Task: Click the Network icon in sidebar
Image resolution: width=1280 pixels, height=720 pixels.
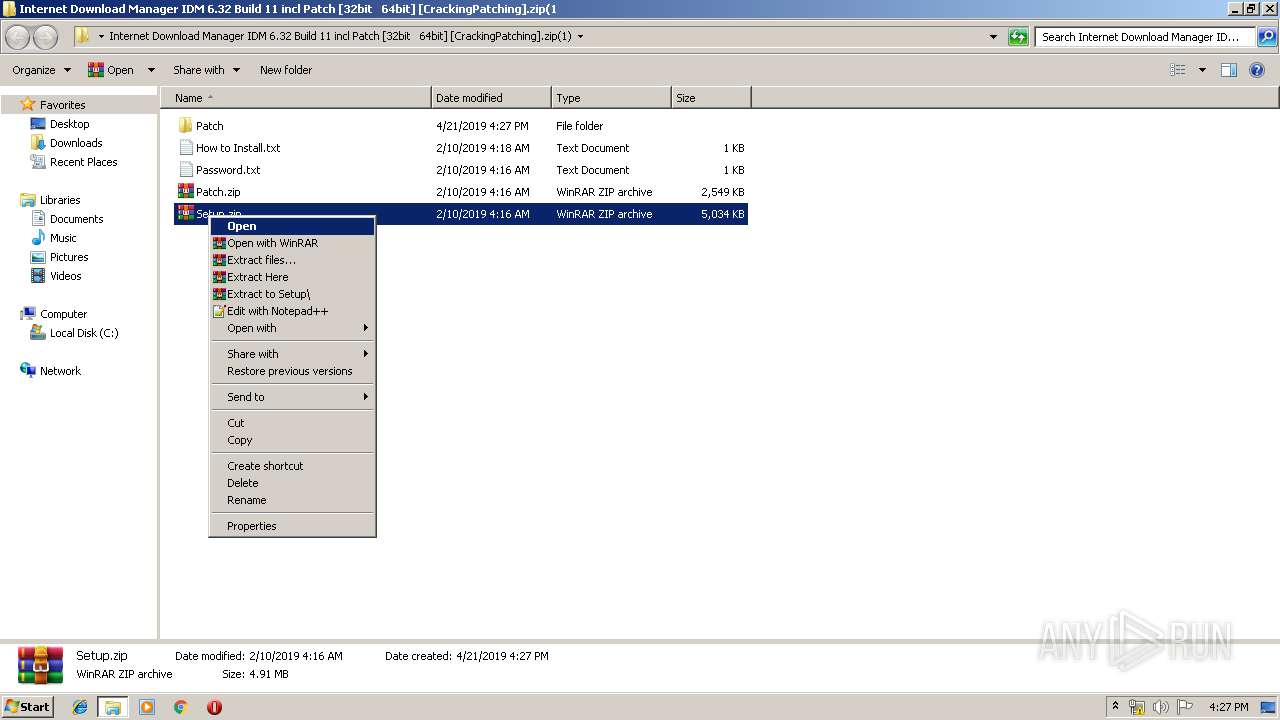Action: pos(28,371)
